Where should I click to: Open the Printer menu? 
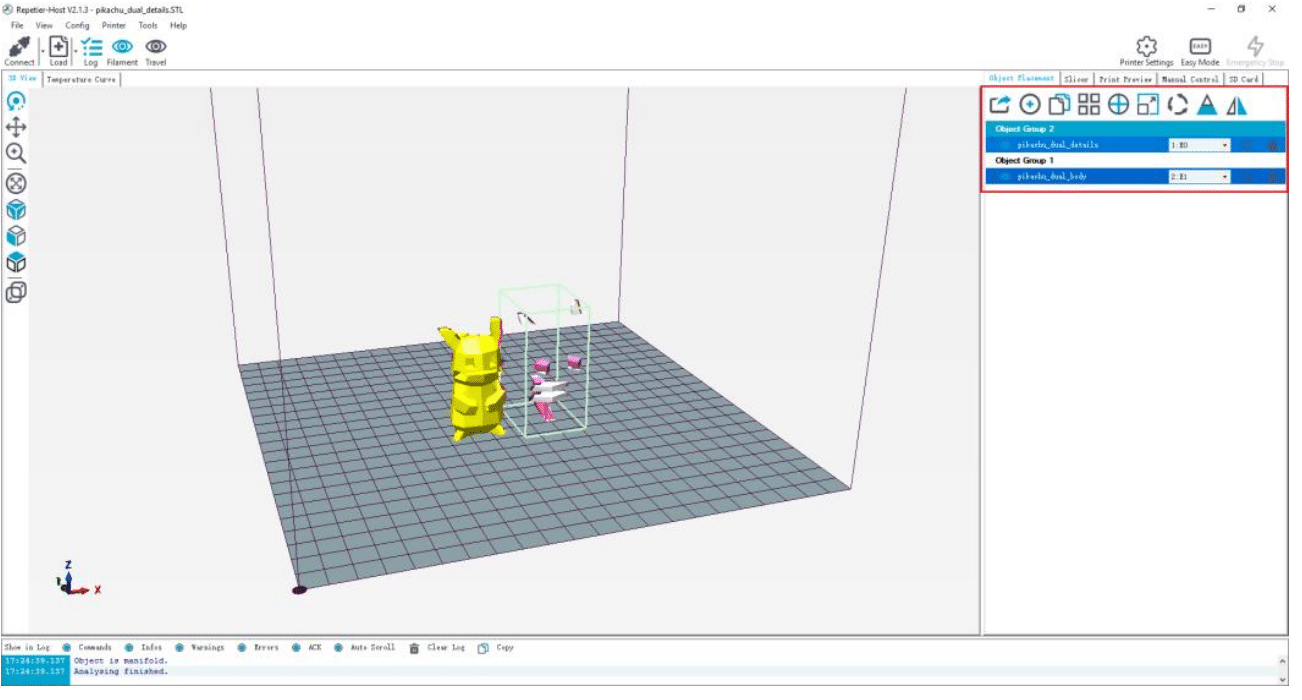[113, 25]
